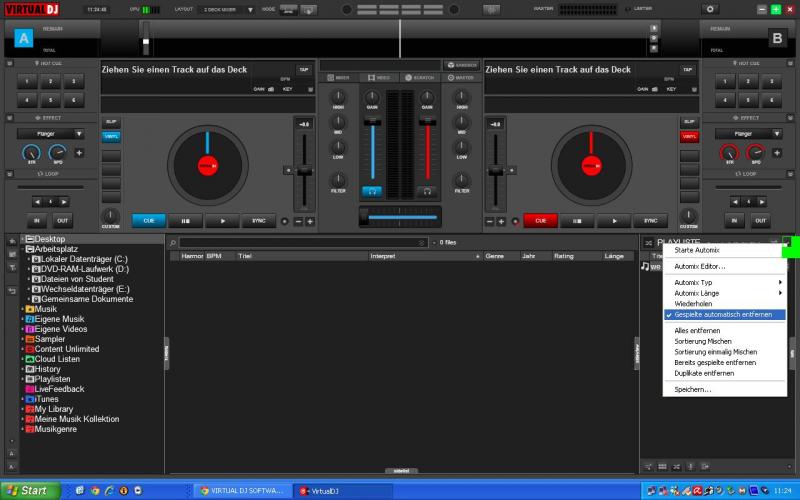Hit the red CUE button on deck B

tap(540, 221)
